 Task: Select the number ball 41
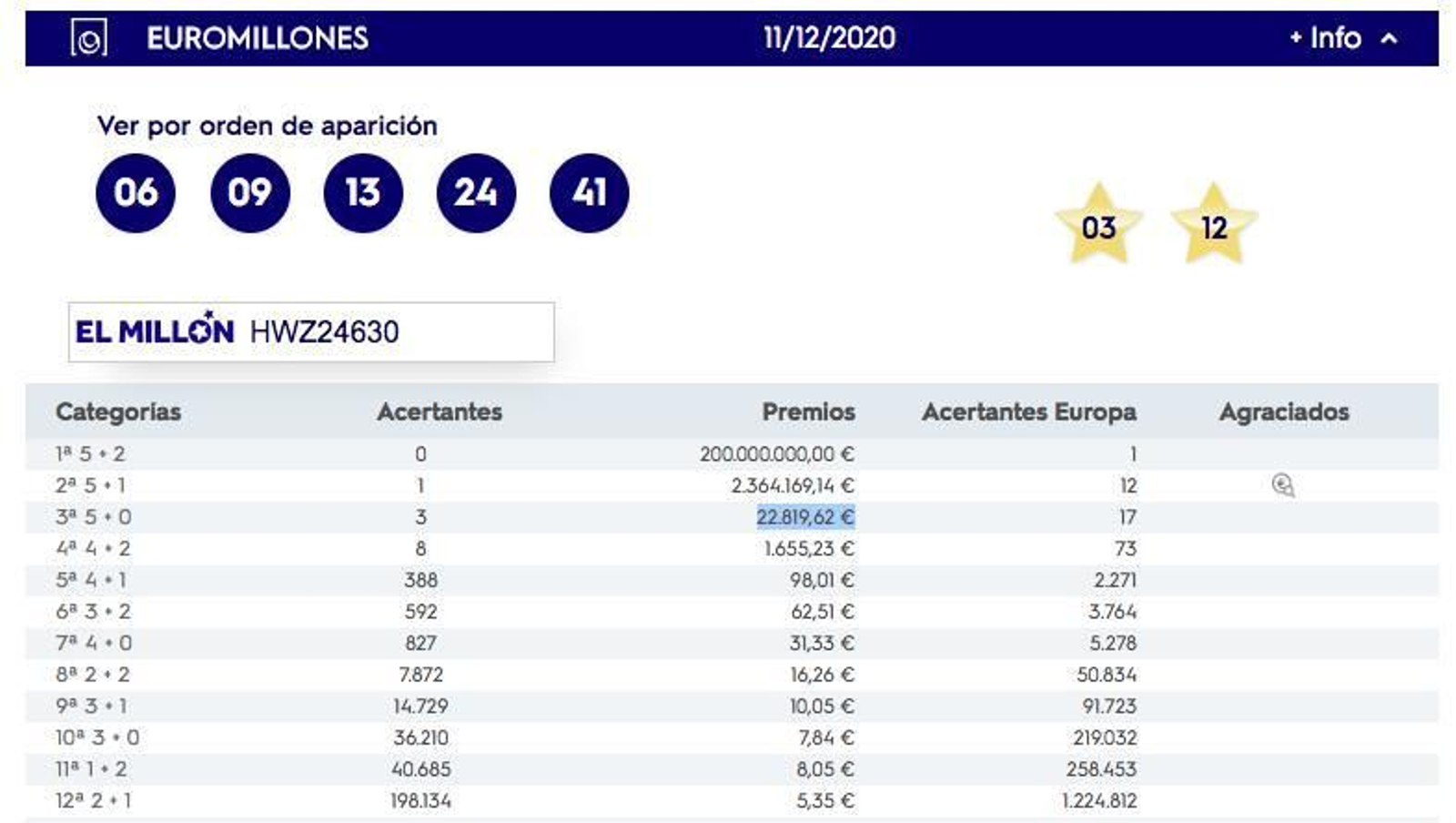pos(589,193)
